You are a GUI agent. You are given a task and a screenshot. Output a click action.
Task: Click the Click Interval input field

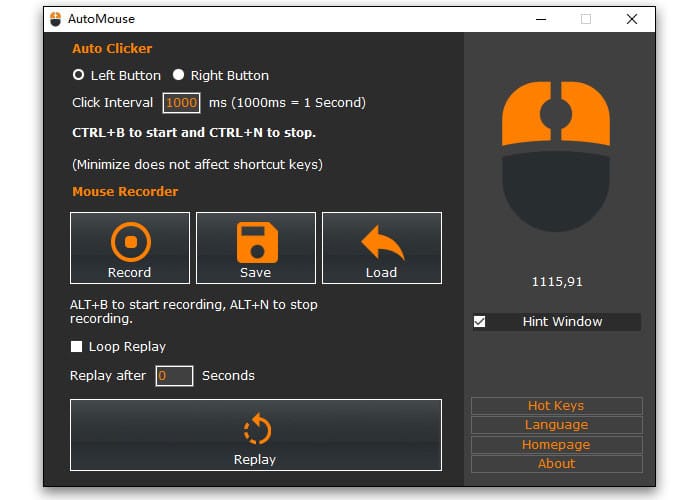tap(181, 103)
